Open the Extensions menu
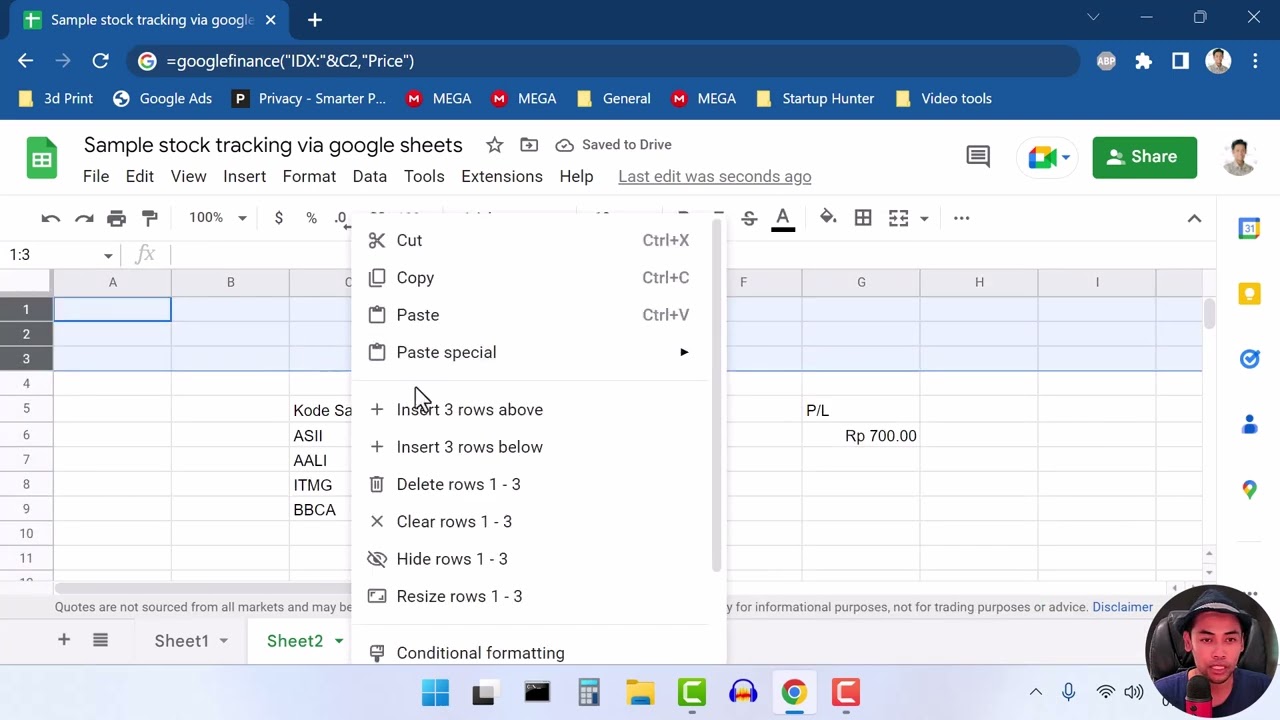 click(502, 176)
